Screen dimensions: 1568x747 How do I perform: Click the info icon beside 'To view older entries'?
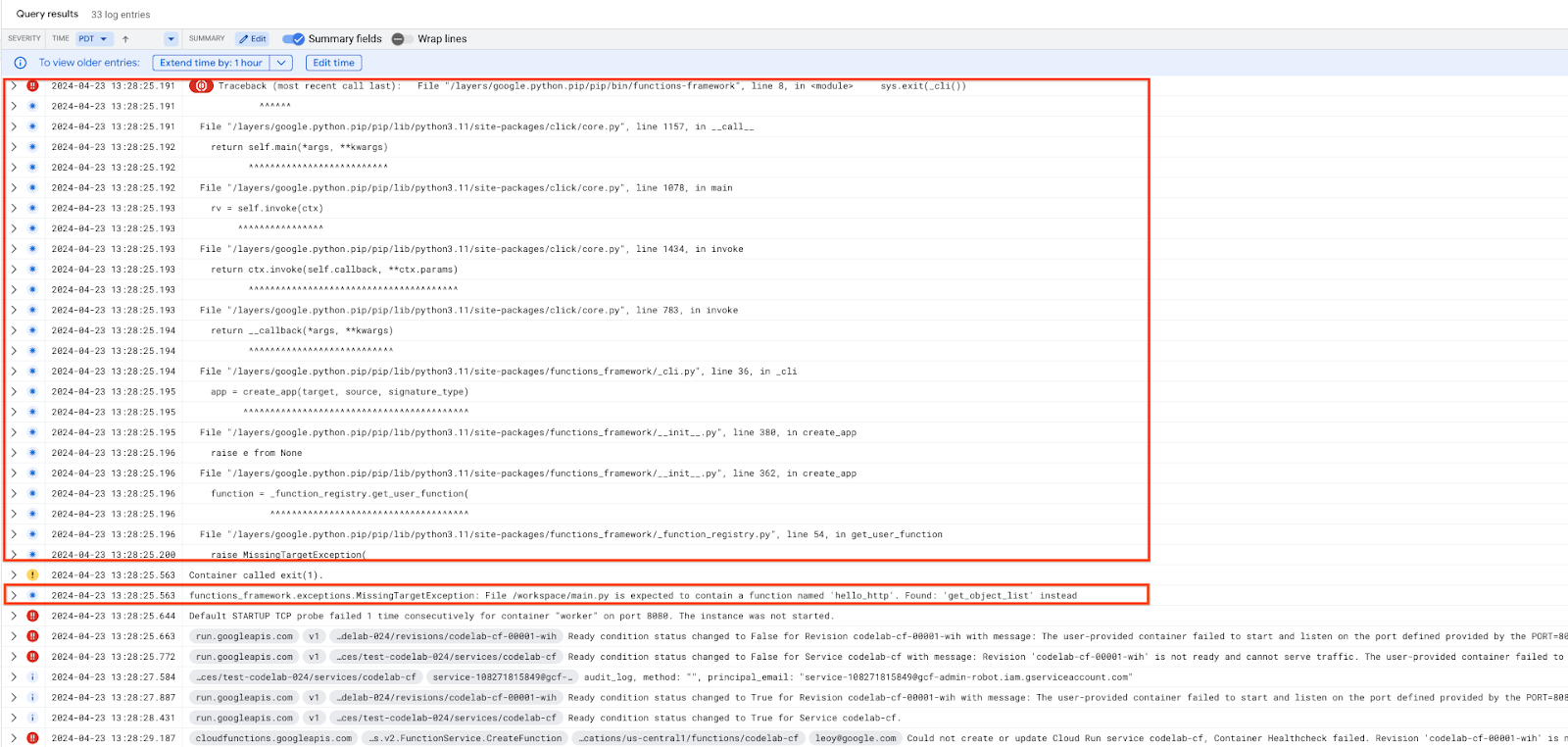[21, 63]
